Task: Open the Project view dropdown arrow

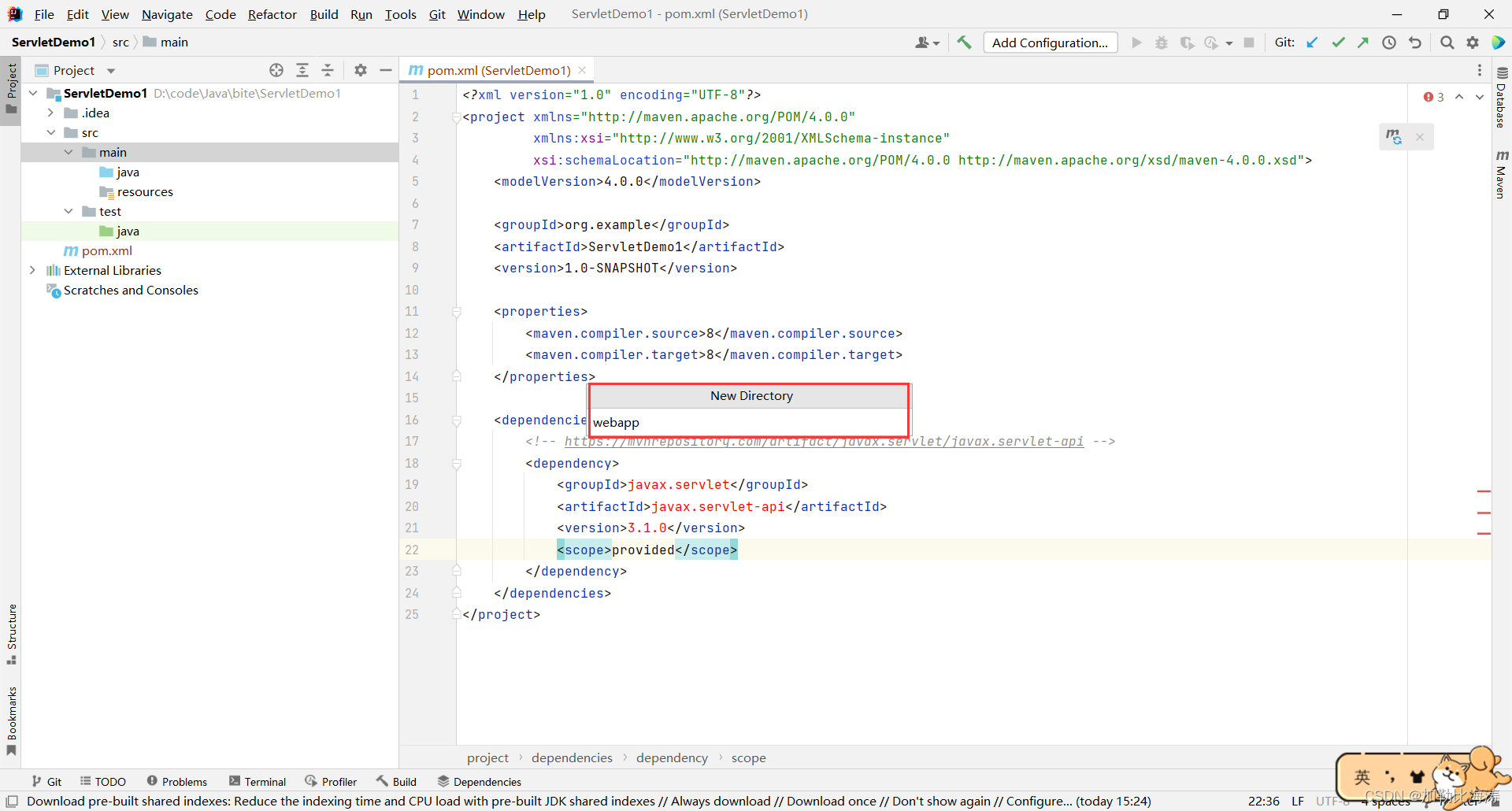Action: click(x=111, y=71)
